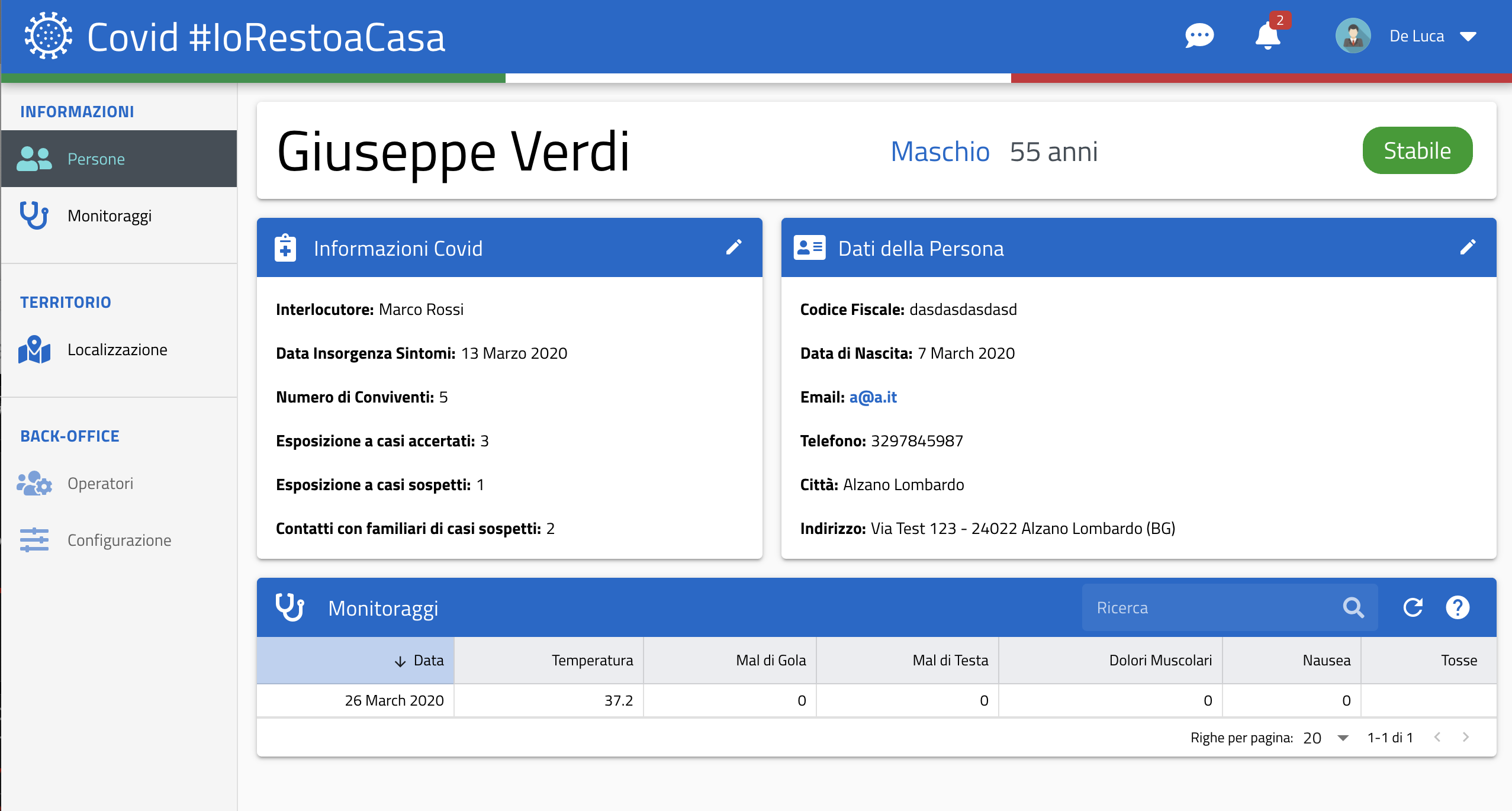The height and width of the screenshot is (811, 1512).
Task: Edit Dati della Persona pencil icon
Action: [1468, 247]
